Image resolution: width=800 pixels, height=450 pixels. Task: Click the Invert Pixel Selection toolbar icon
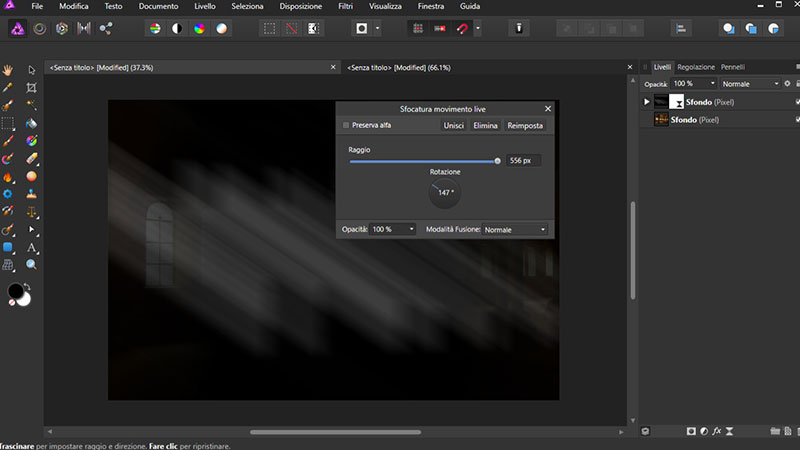tap(313, 29)
